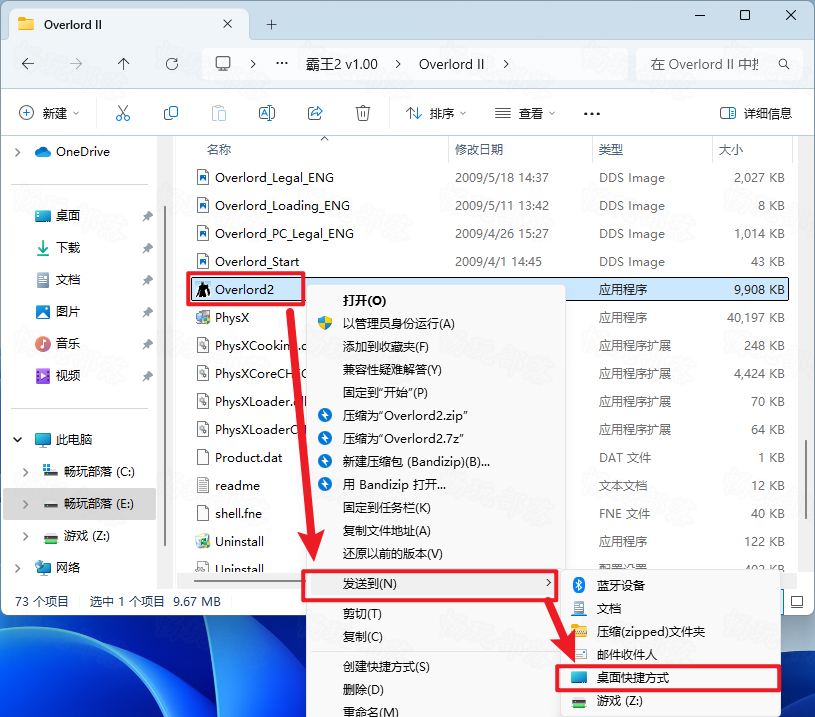Expand the E: drive tree node
The width and height of the screenshot is (815, 717).
click(x=25, y=504)
